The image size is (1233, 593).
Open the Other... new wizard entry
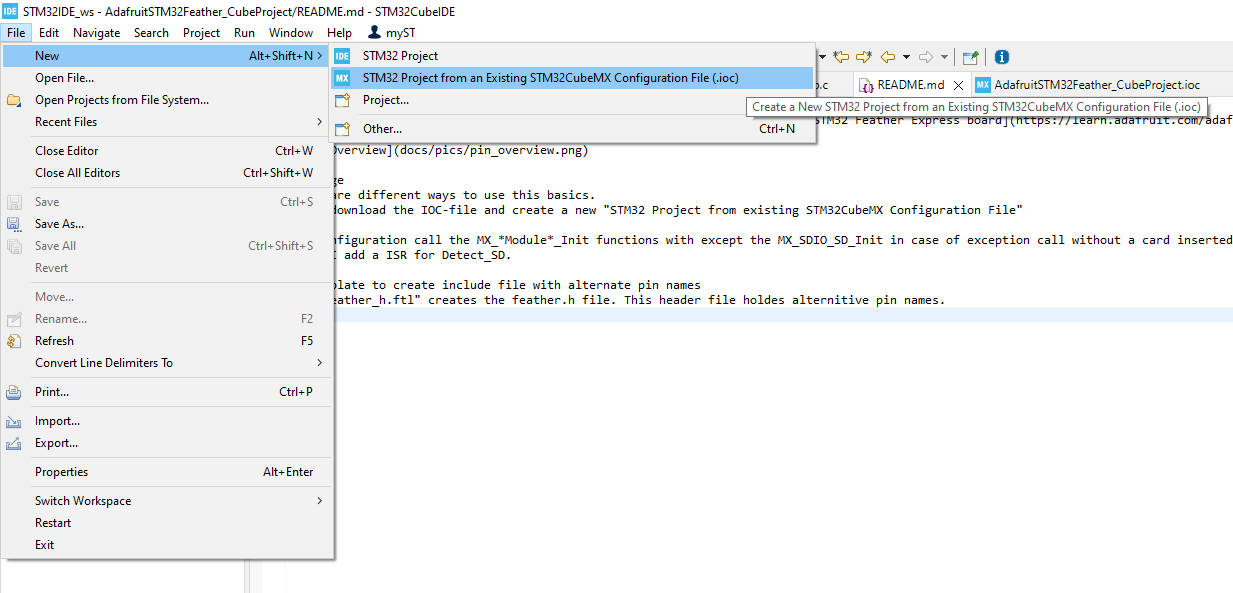pos(573,129)
